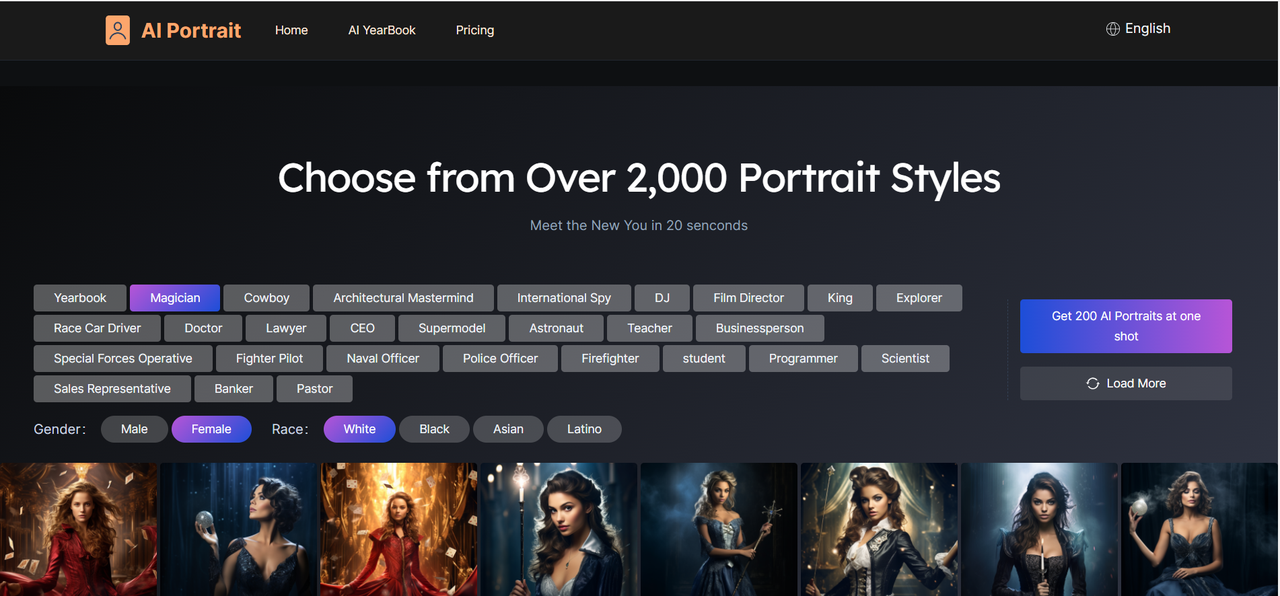This screenshot has height=596, width=1280.
Task: Select the Scientist style tag
Action: (x=905, y=358)
